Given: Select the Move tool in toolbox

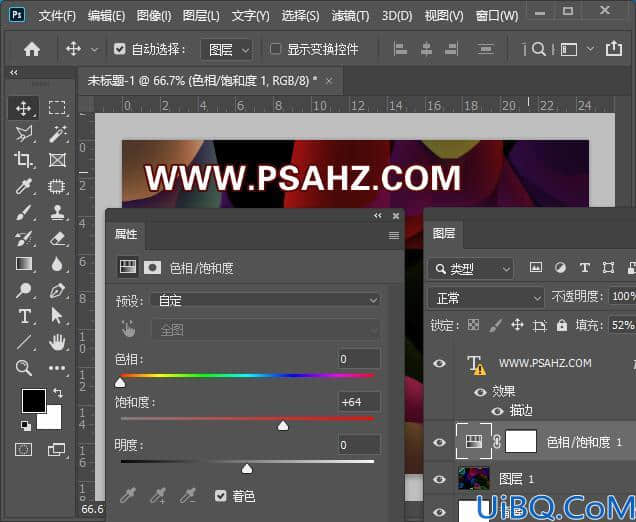Looking at the screenshot, I should point(24,108).
